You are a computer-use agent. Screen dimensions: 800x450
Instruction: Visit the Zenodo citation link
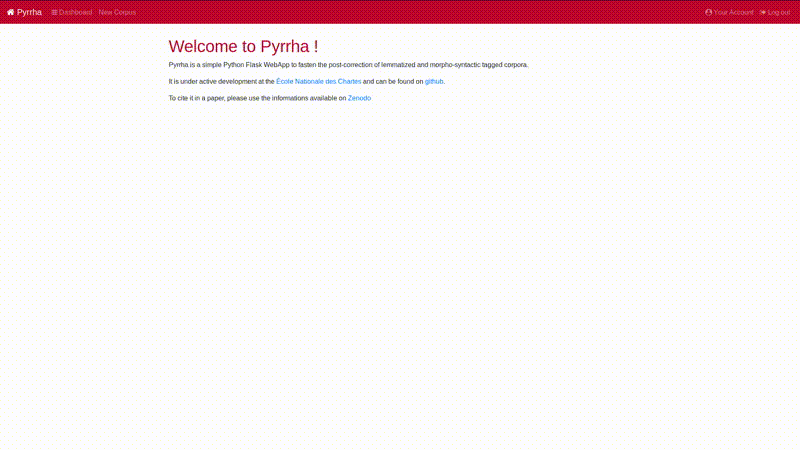359,98
